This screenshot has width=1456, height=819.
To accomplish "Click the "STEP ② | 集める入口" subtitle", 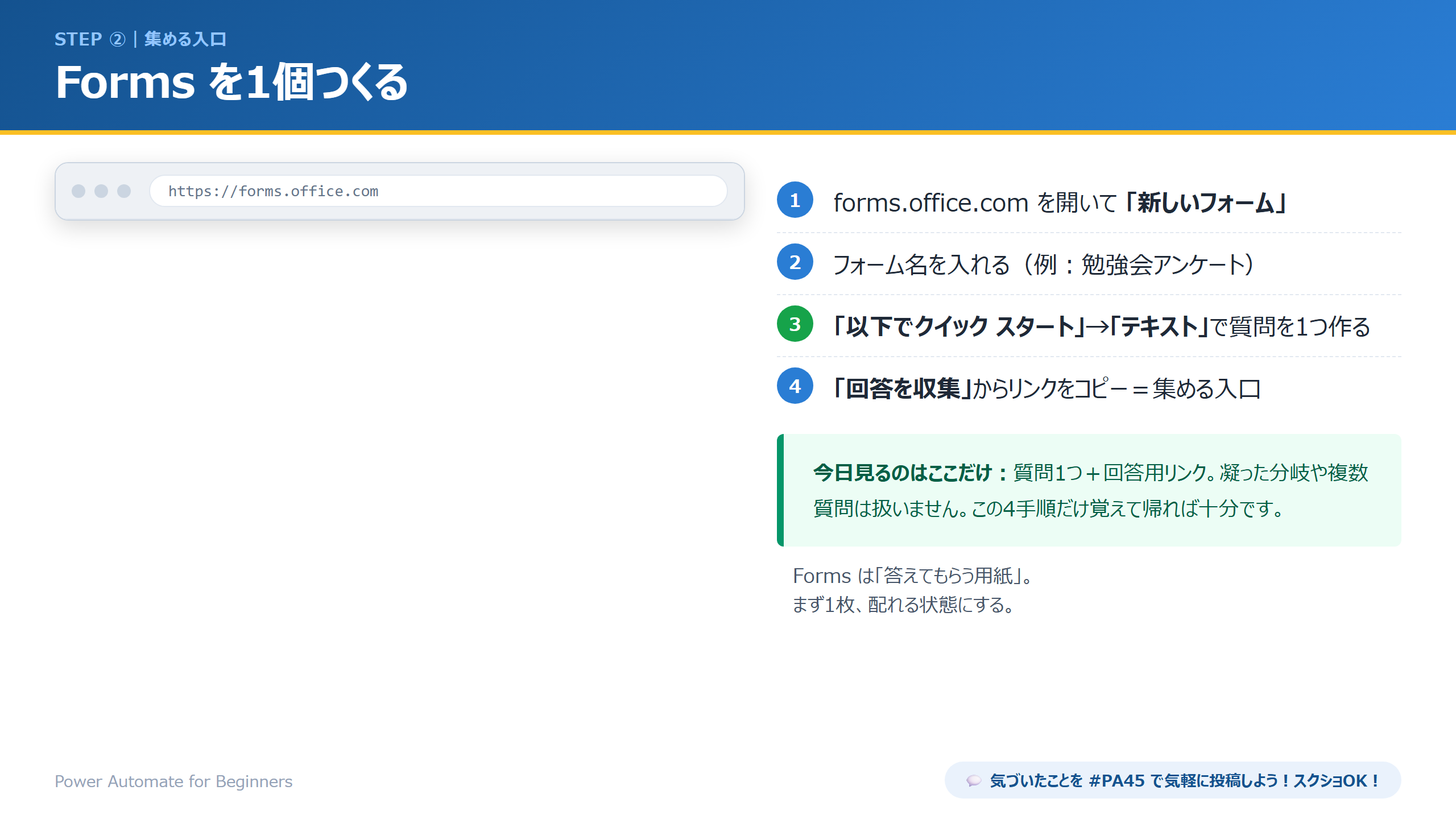I will [140, 39].
